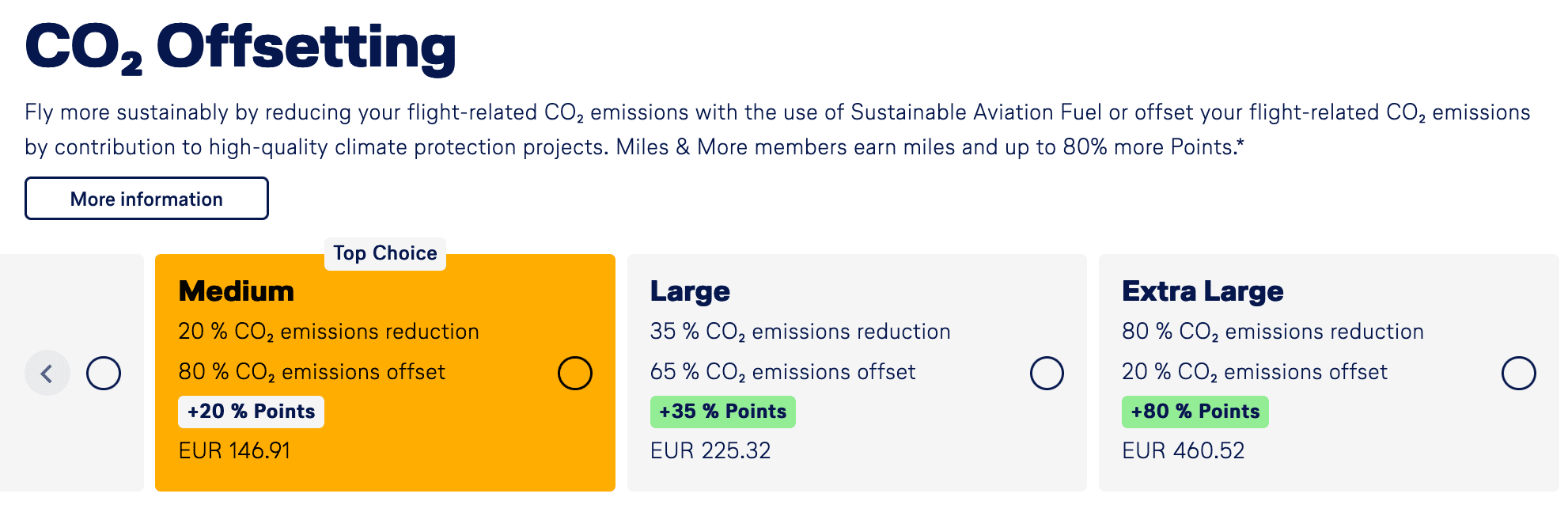This screenshot has height=505, width=1568.
Task: Click the Large card's 35 % emissions reduction line
Action: click(800, 332)
